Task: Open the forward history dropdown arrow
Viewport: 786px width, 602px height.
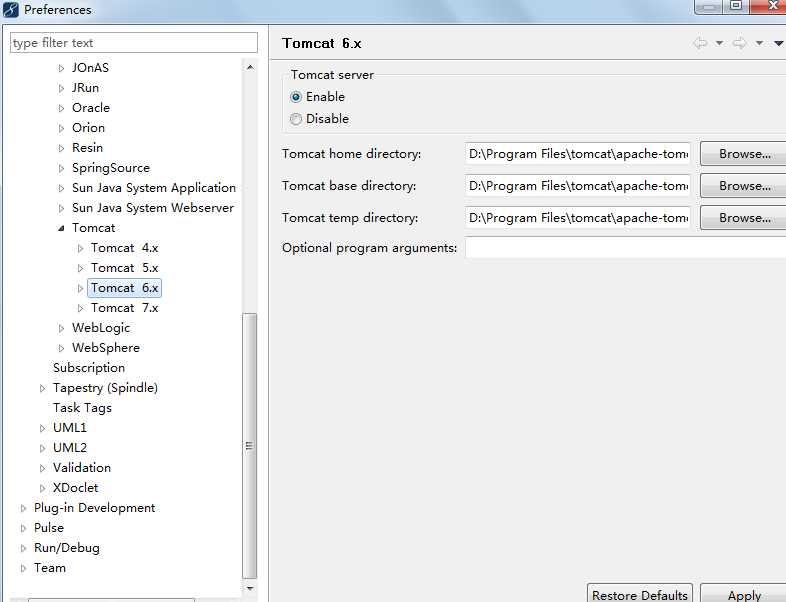Action: point(759,43)
